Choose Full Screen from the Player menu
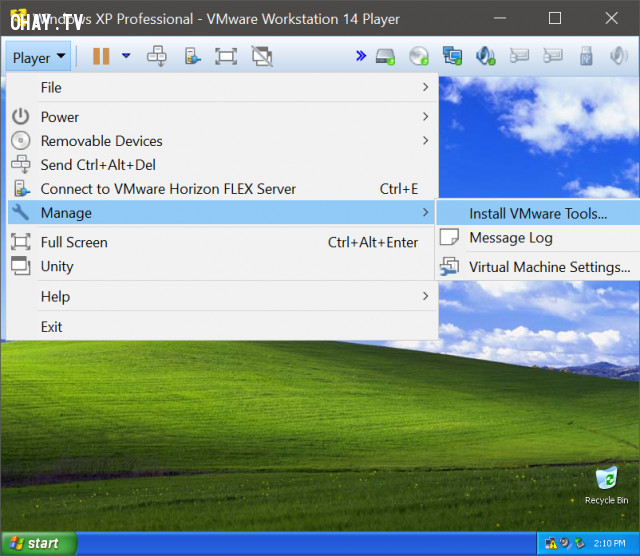This screenshot has width=640, height=556. pyautogui.click(x=222, y=242)
